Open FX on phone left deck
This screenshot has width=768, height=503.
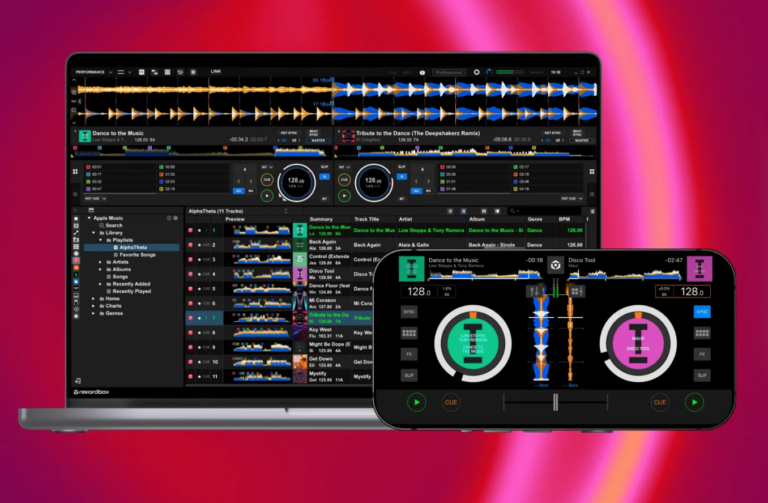[x=409, y=354]
